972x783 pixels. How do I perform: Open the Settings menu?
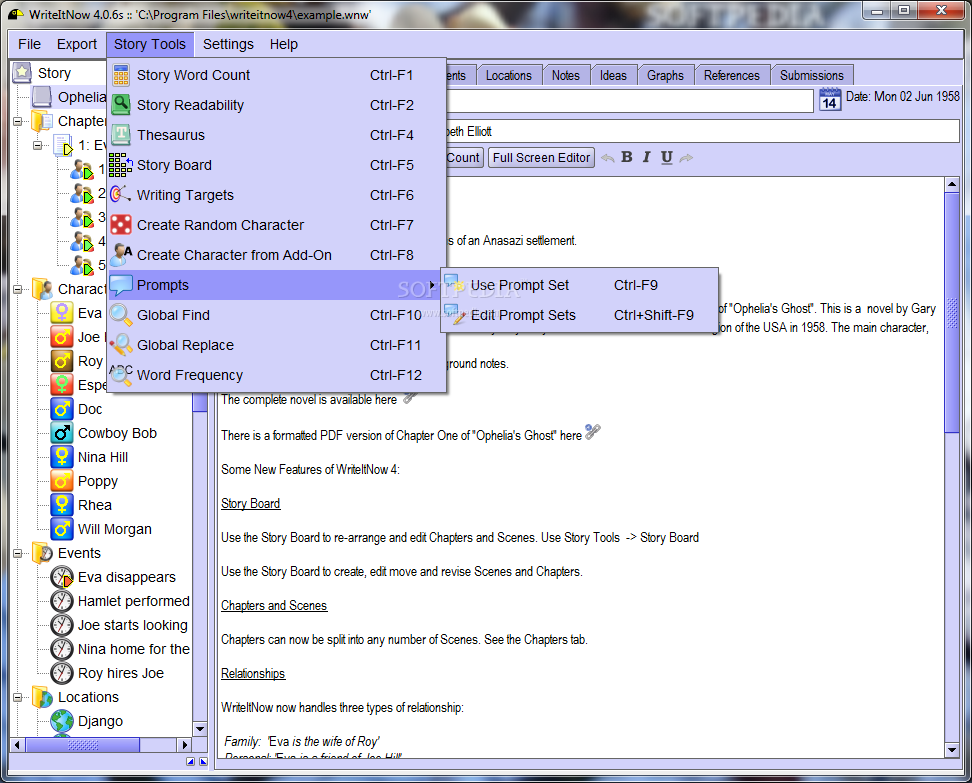click(x=228, y=45)
